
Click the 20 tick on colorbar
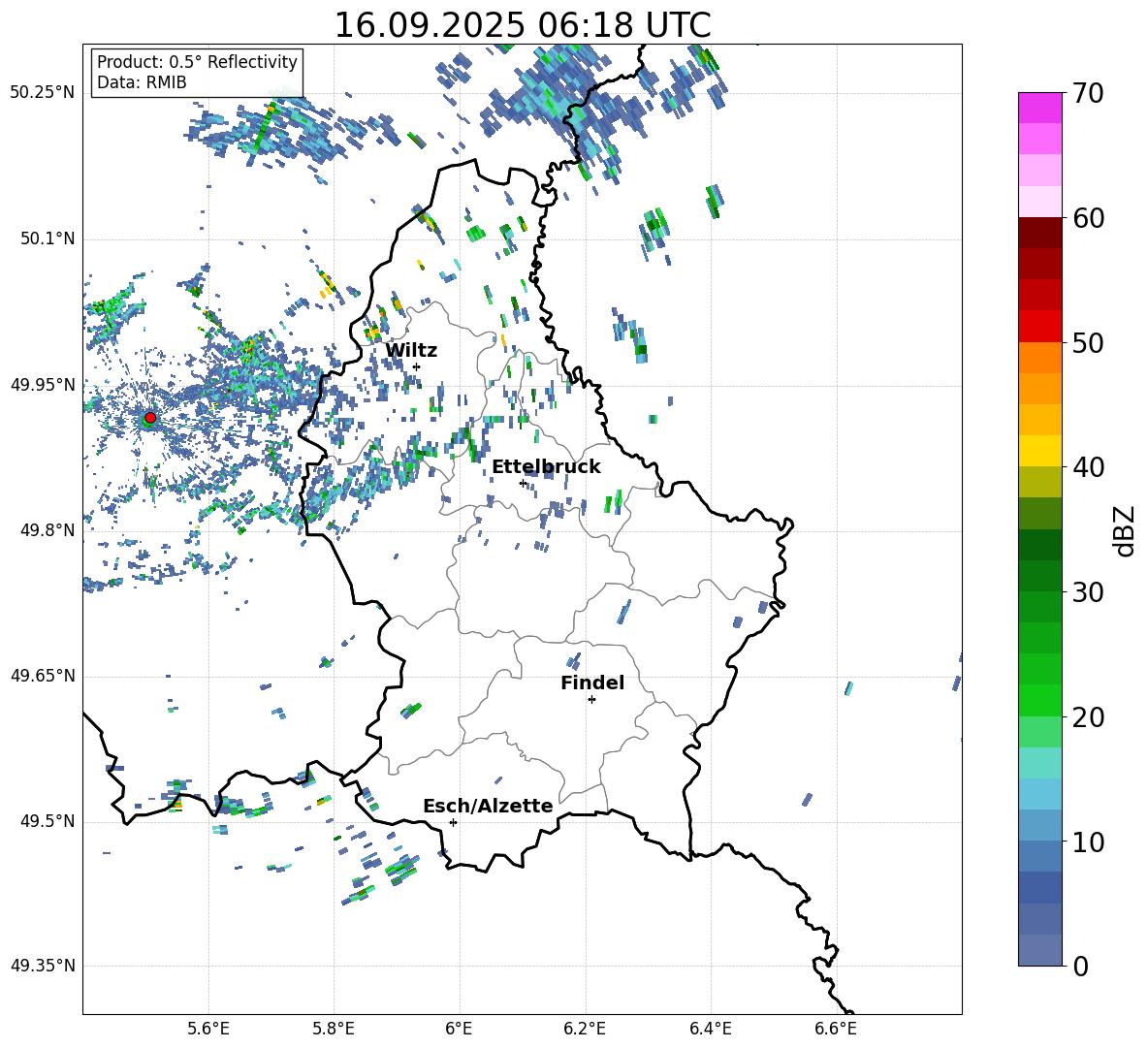click(x=1089, y=716)
